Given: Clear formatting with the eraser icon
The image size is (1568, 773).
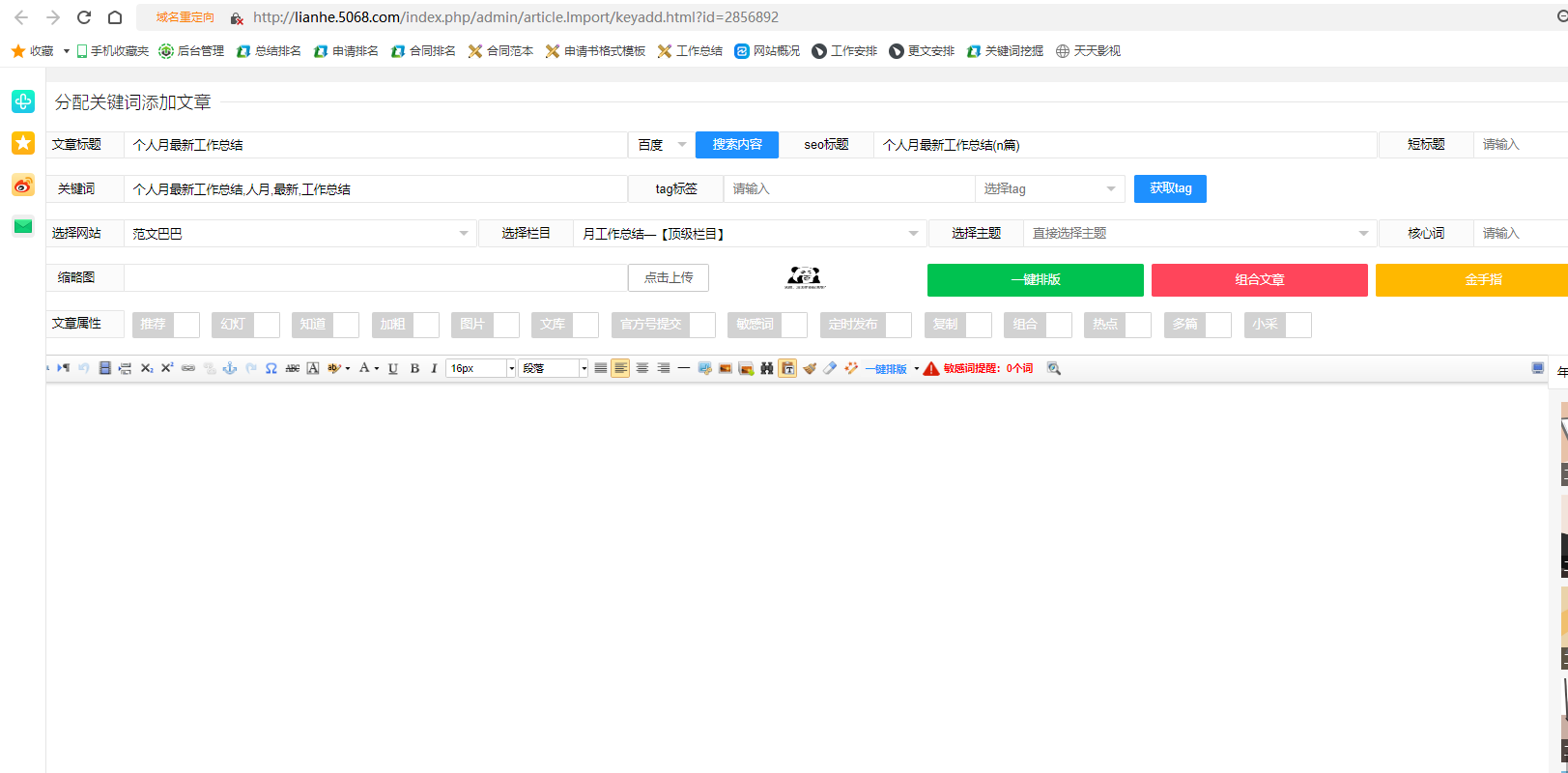Looking at the screenshot, I should coord(830,368).
